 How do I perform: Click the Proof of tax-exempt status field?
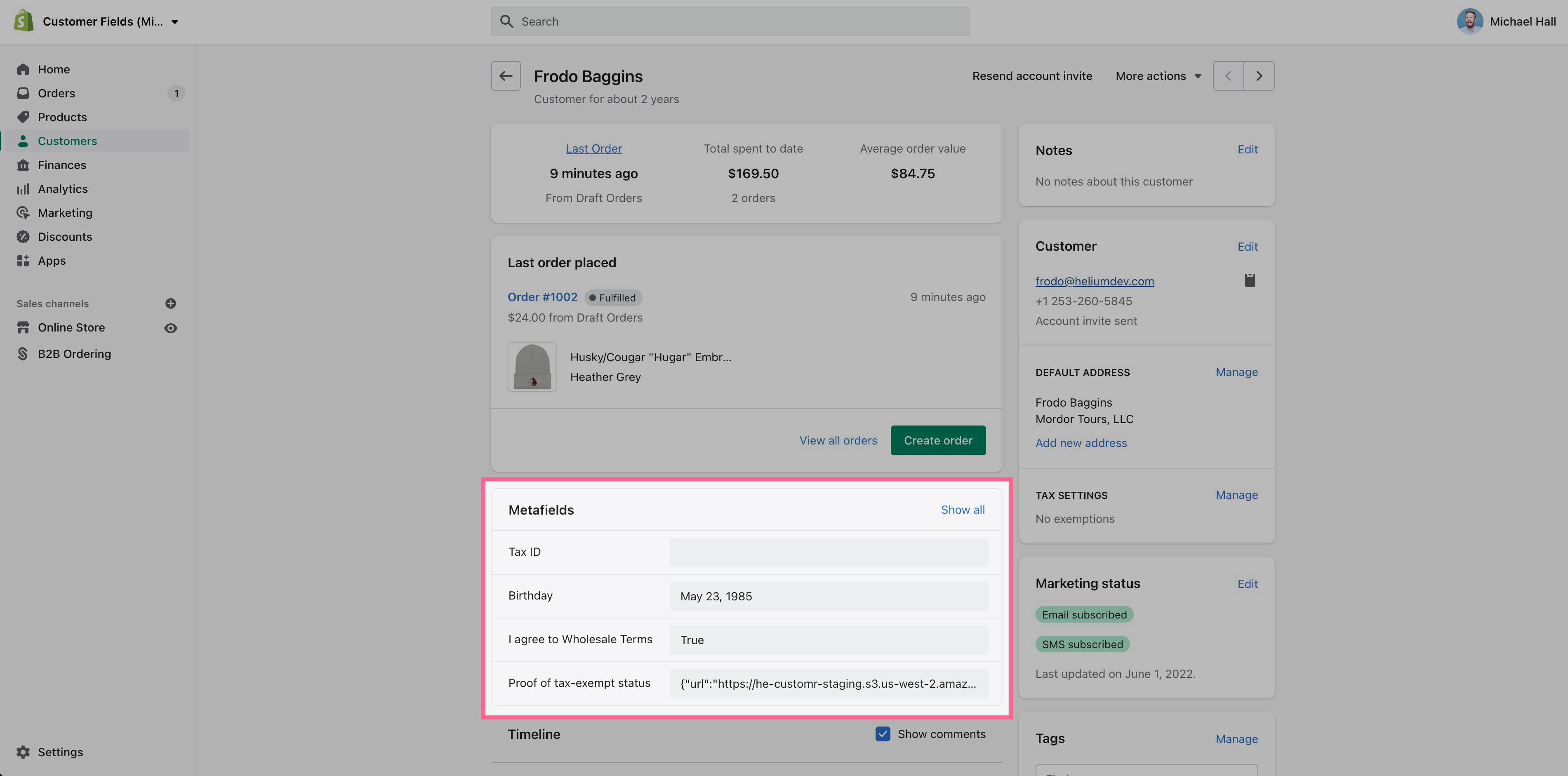pos(829,684)
